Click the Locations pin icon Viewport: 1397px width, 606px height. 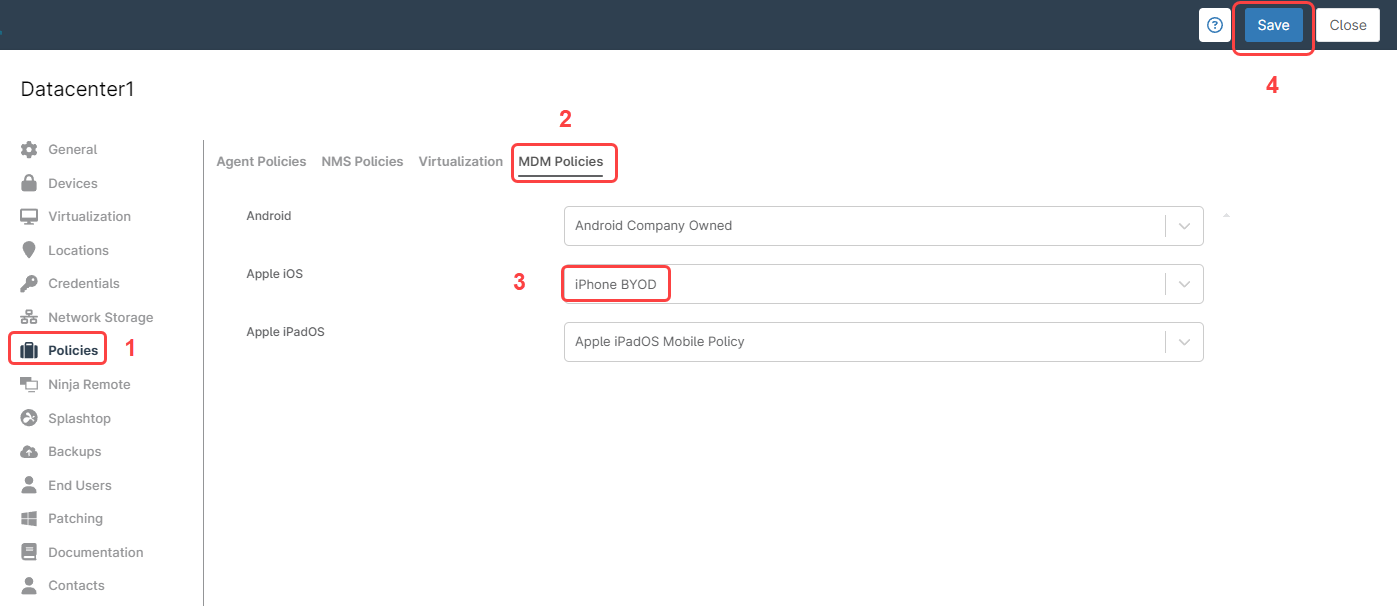click(x=31, y=250)
